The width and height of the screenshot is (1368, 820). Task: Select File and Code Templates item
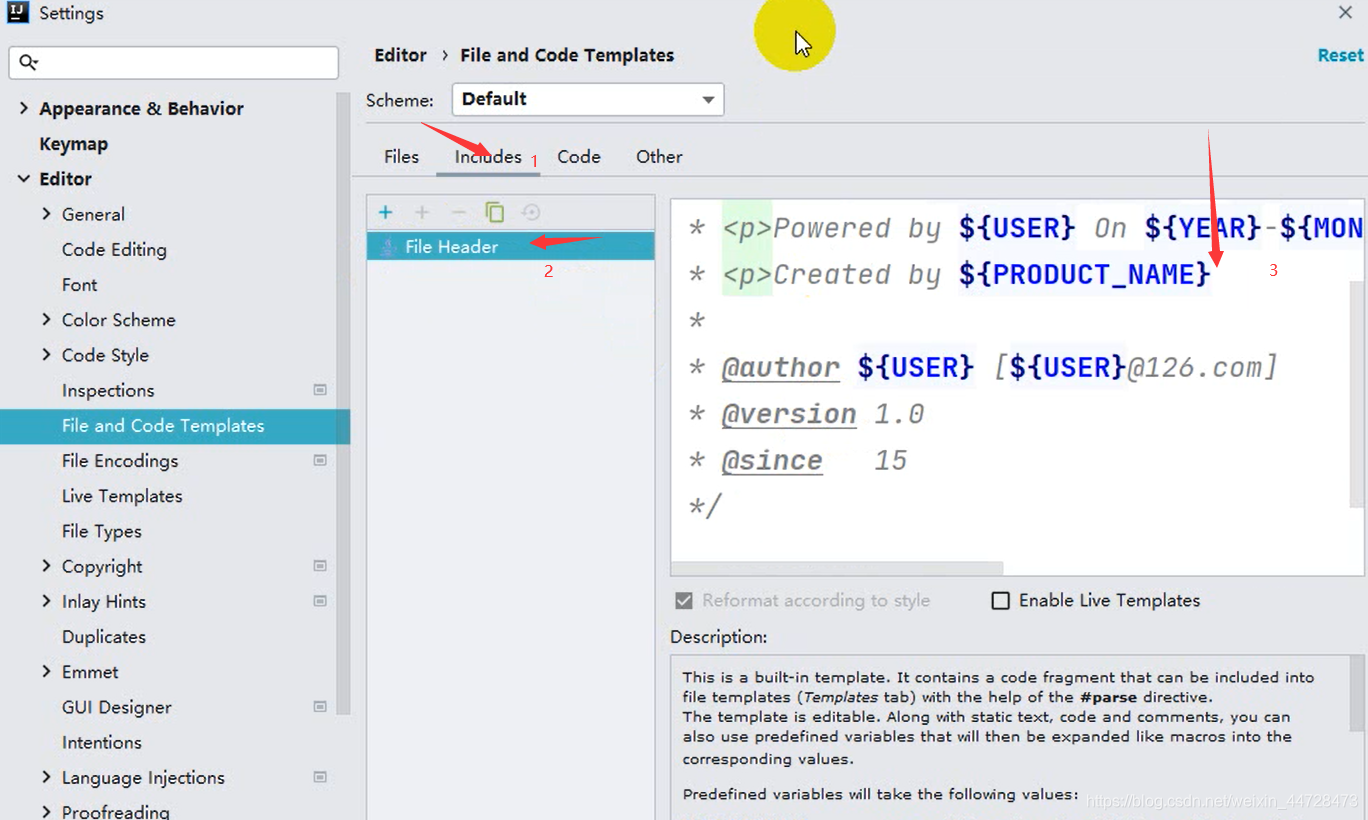[175, 426]
